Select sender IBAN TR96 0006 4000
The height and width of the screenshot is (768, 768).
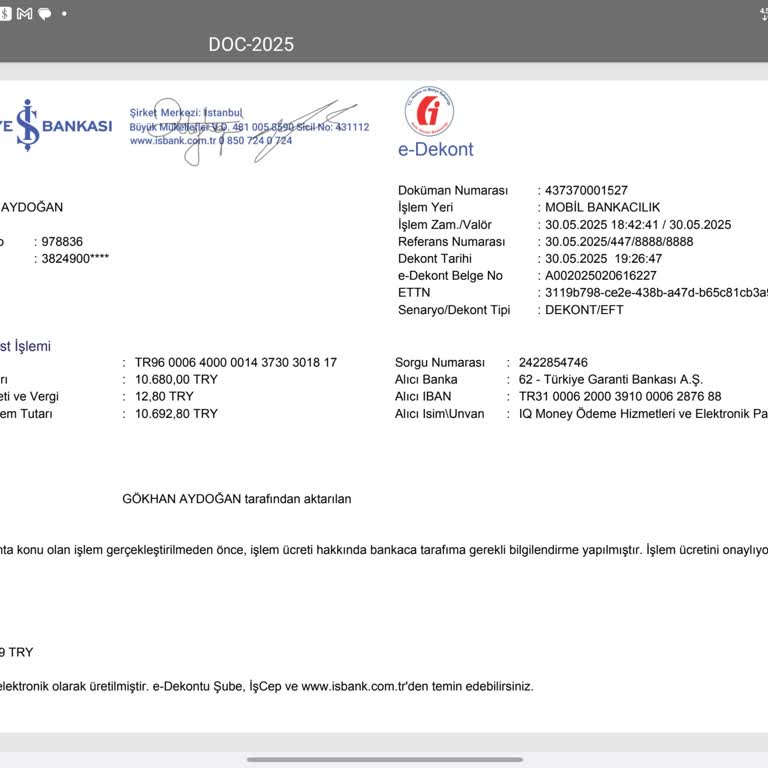pyautogui.click(x=236, y=362)
